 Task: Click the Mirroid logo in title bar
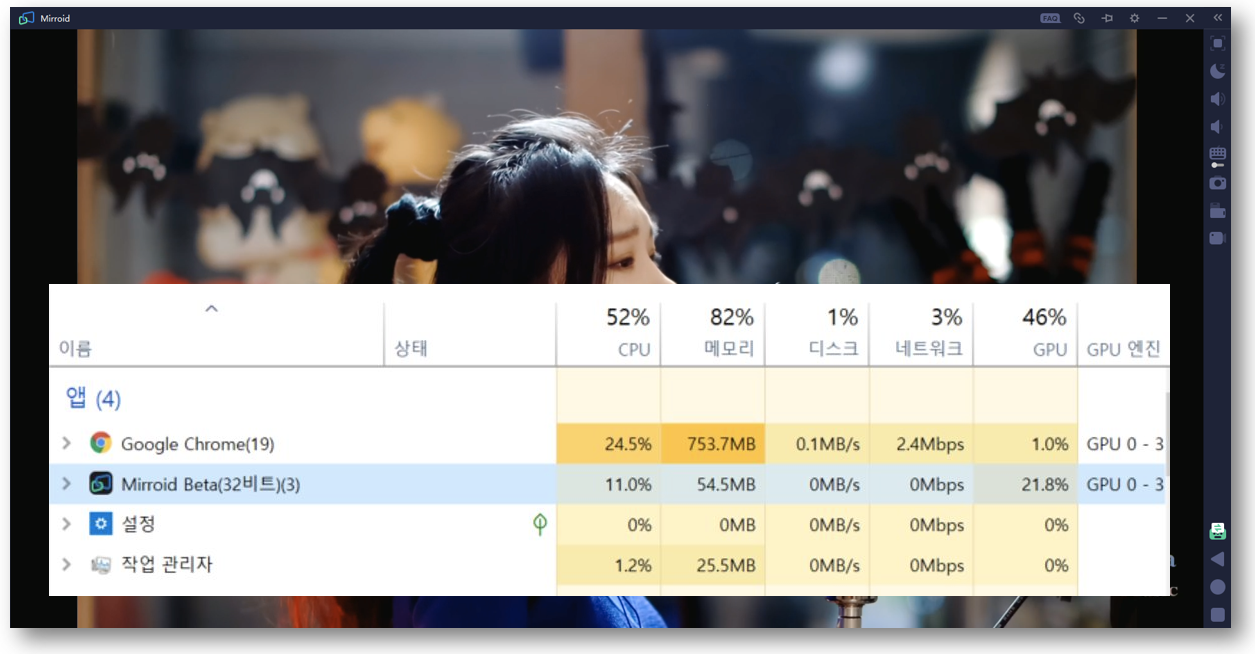[26, 18]
